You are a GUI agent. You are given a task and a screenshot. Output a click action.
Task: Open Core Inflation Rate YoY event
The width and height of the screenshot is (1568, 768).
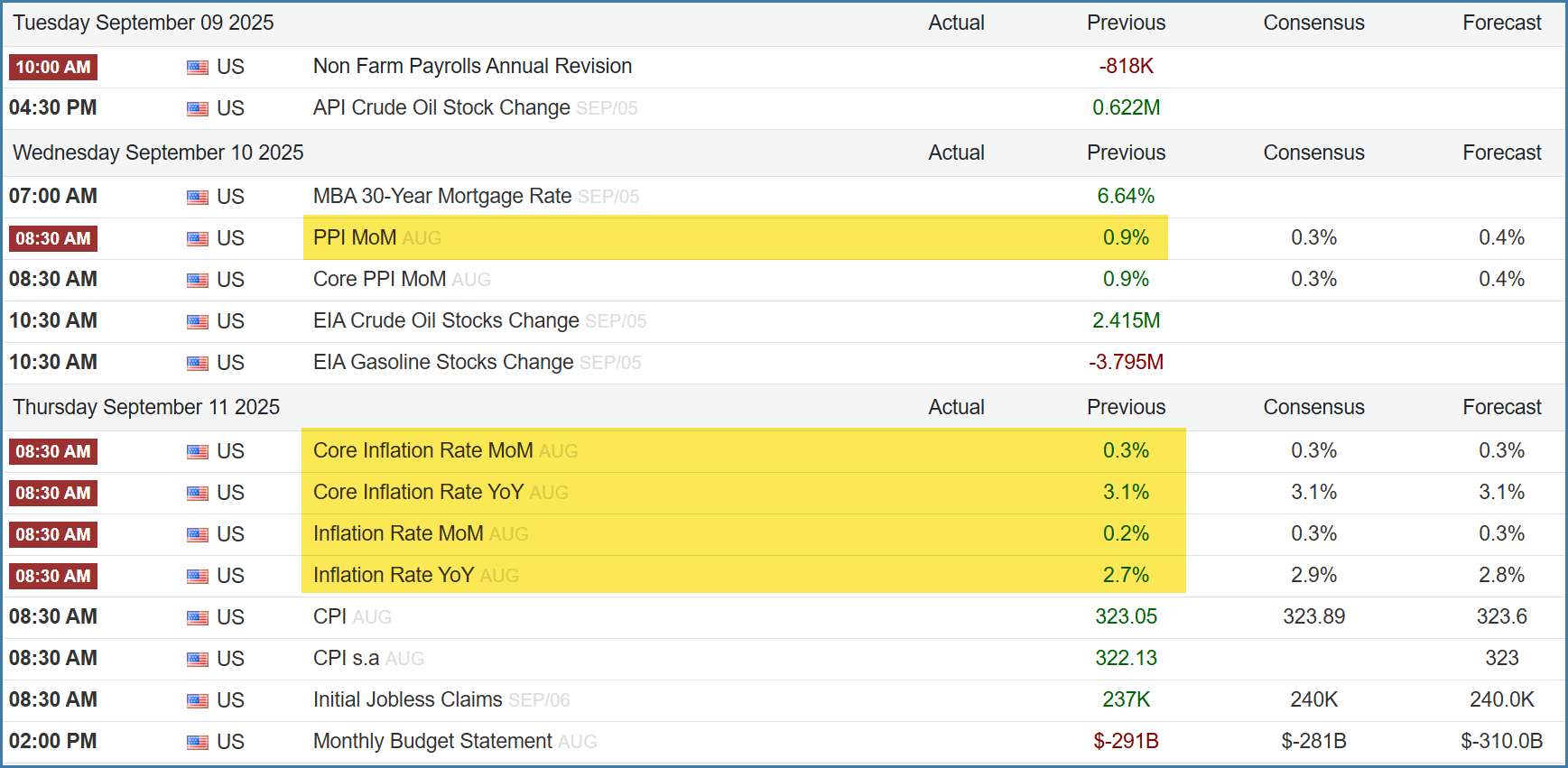tap(419, 492)
